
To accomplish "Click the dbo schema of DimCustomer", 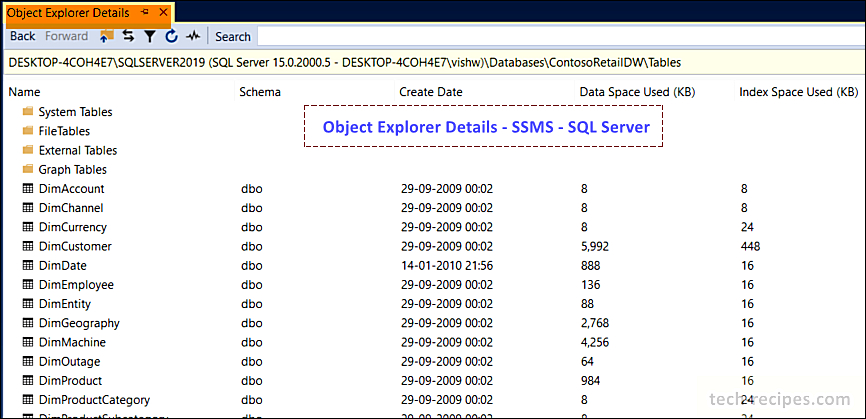I will pyautogui.click(x=251, y=246).
